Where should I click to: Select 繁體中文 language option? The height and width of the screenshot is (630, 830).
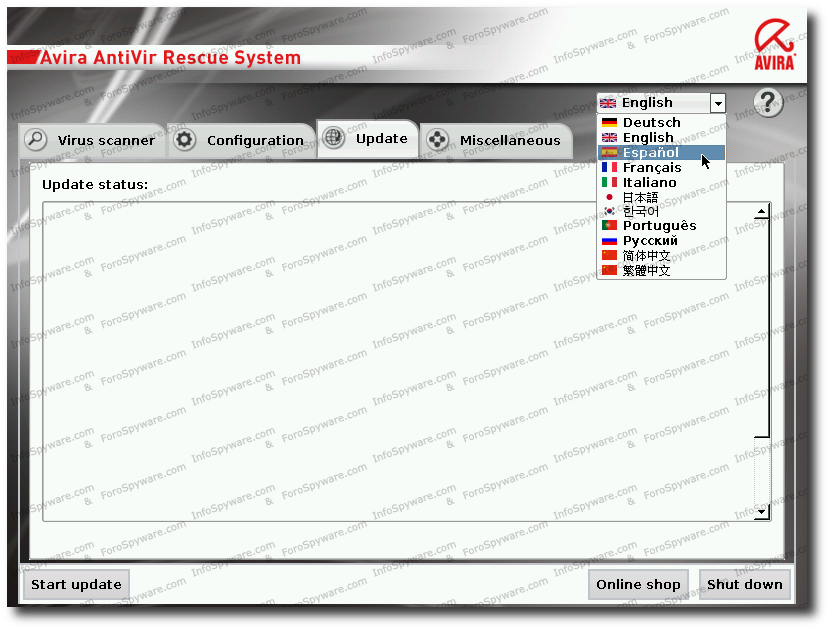point(662,270)
